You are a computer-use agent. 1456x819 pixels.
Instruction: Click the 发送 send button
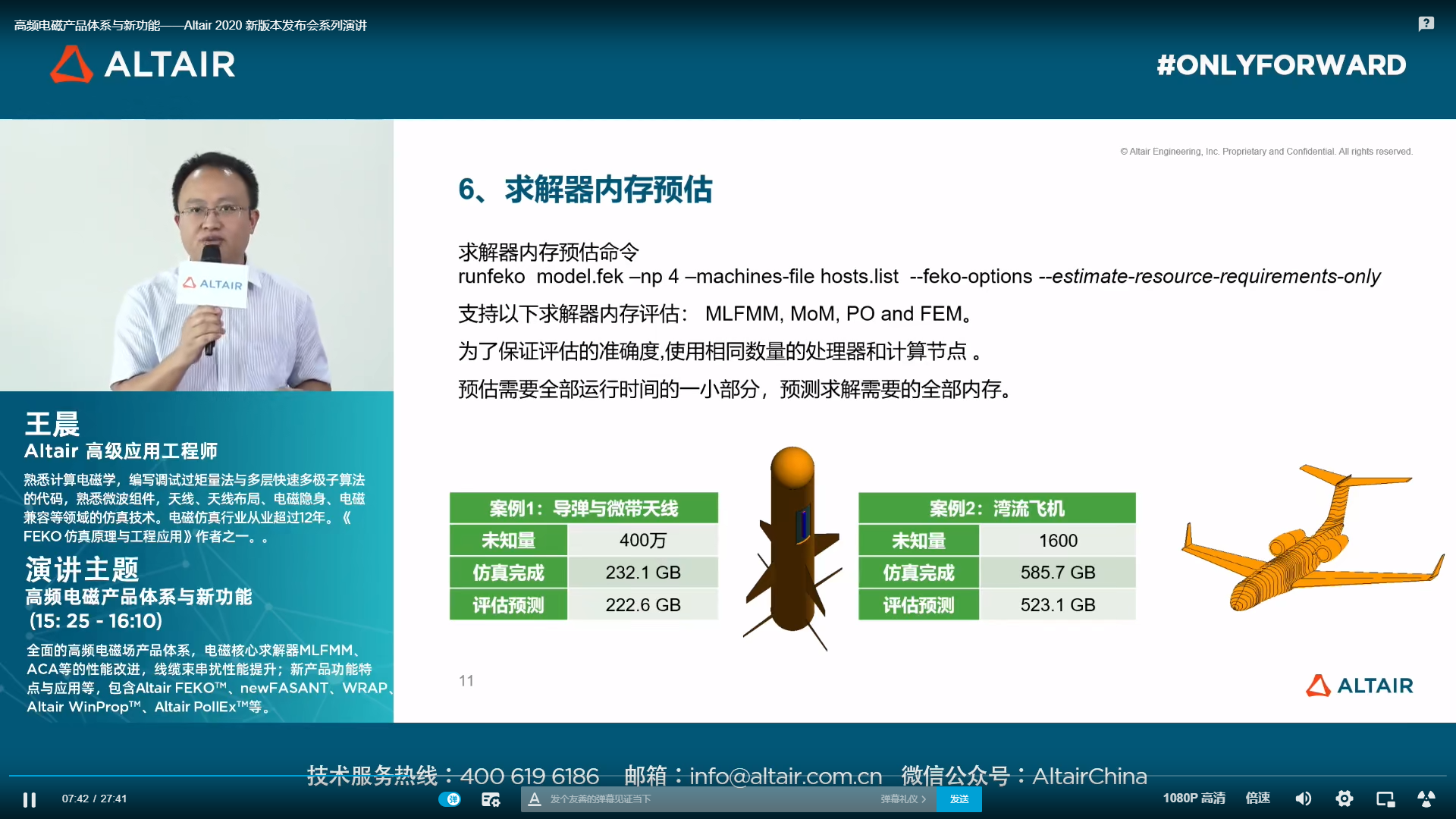click(x=959, y=799)
